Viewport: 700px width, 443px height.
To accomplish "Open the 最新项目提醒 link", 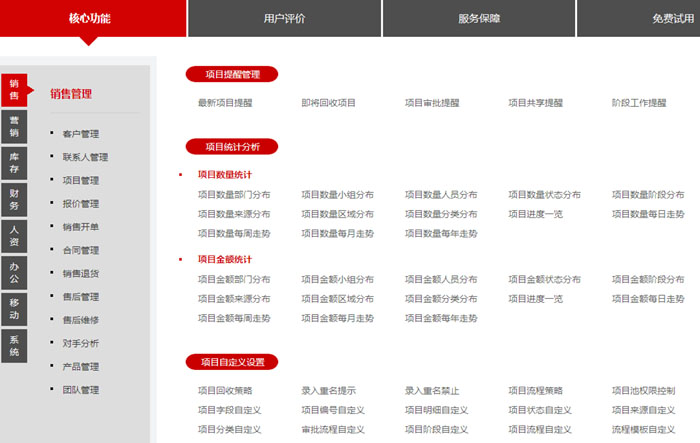I will click(225, 103).
